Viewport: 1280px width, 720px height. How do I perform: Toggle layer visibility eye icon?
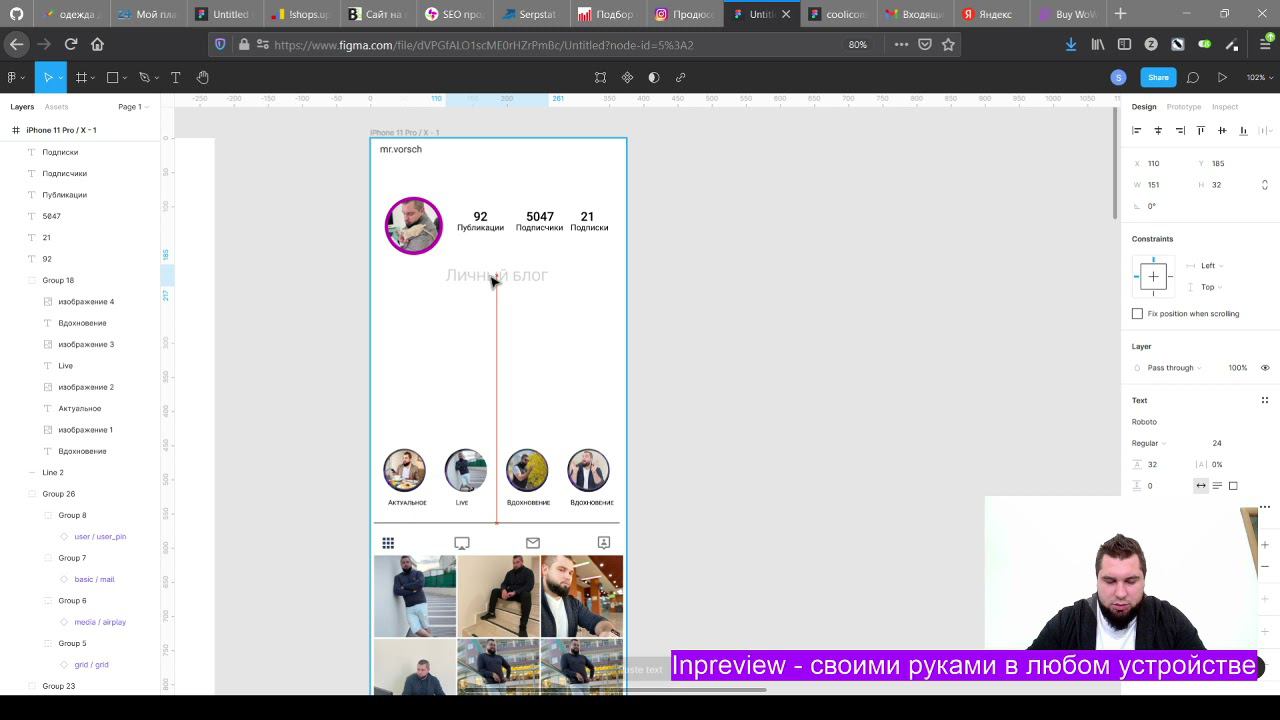click(1265, 368)
